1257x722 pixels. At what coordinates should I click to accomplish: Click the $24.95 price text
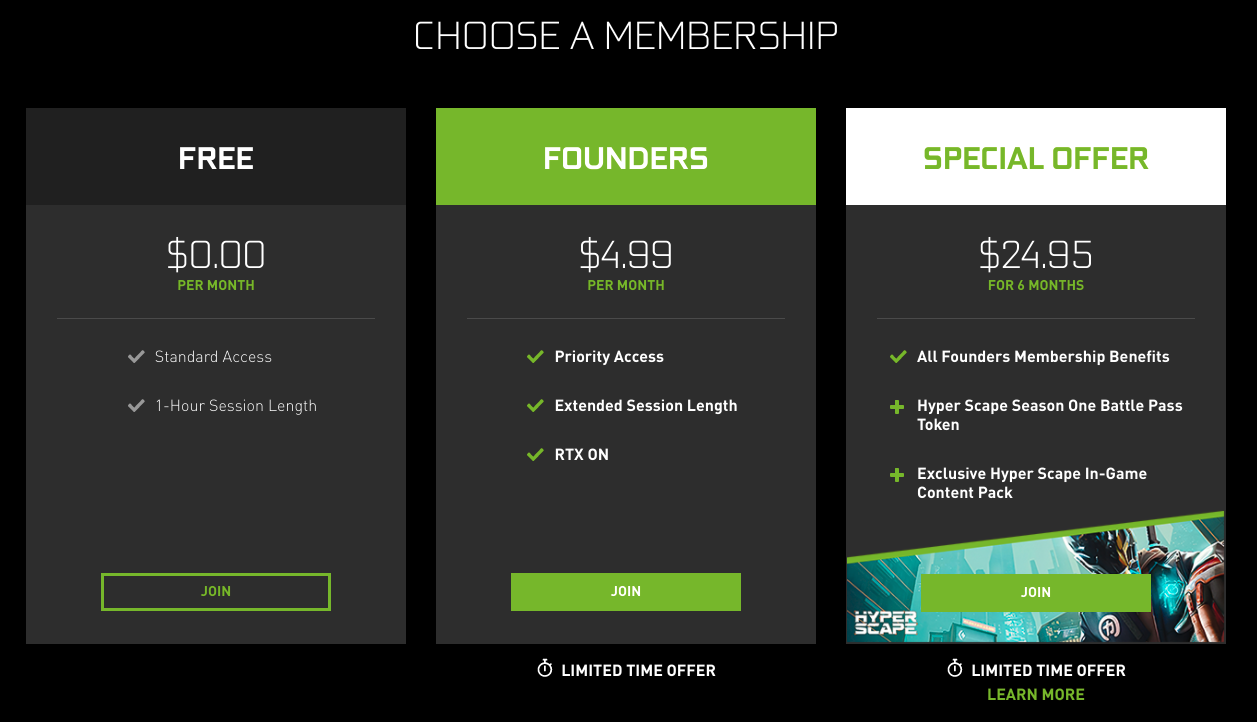tap(1035, 255)
